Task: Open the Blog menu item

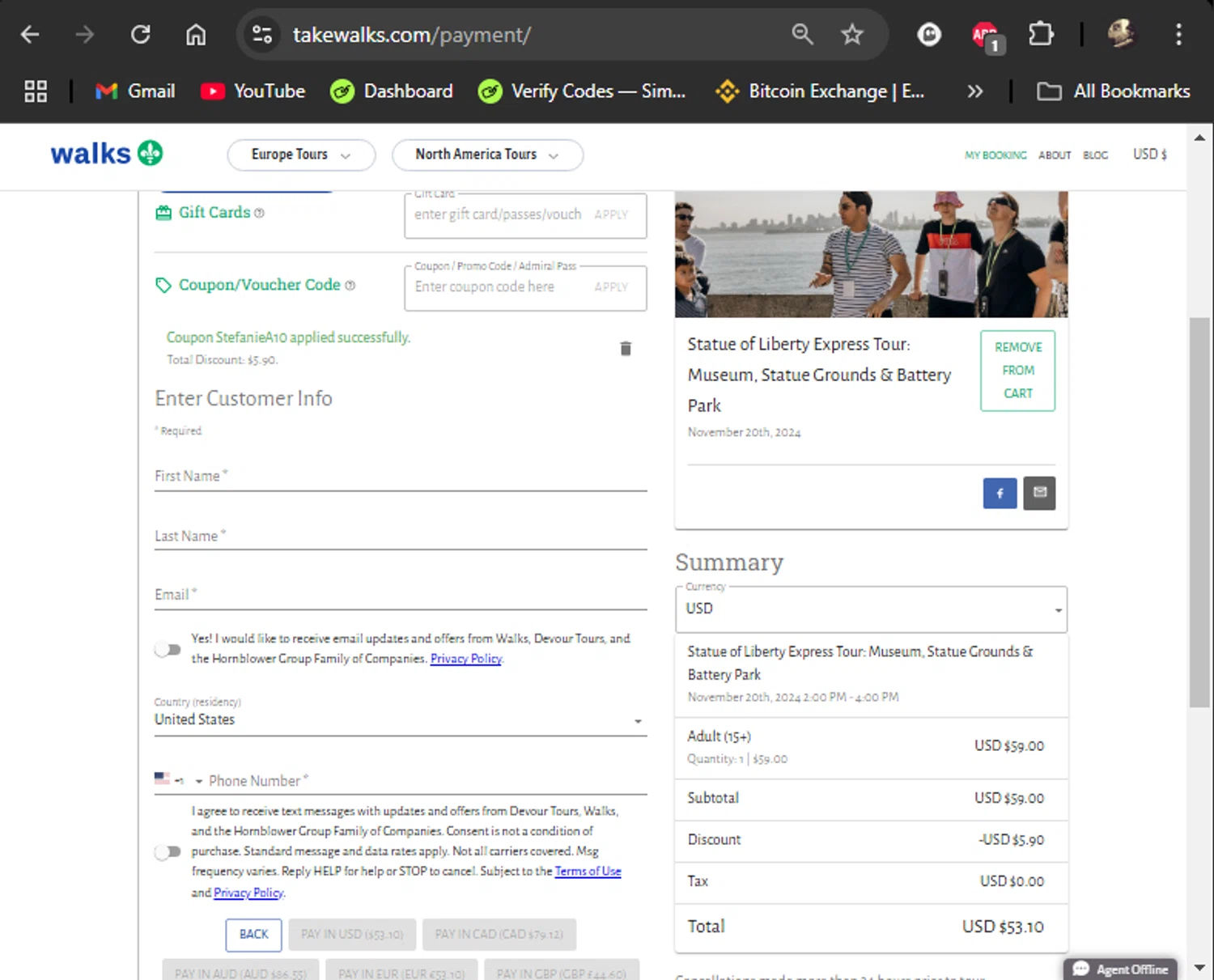Action: [1095, 155]
